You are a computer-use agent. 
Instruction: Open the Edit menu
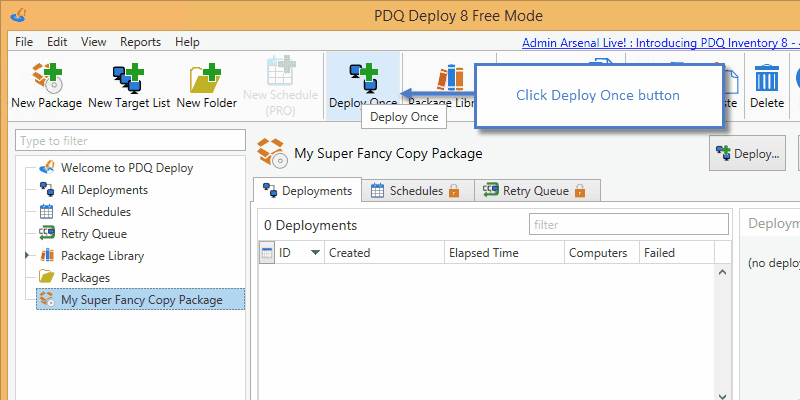tap(57, 42)
